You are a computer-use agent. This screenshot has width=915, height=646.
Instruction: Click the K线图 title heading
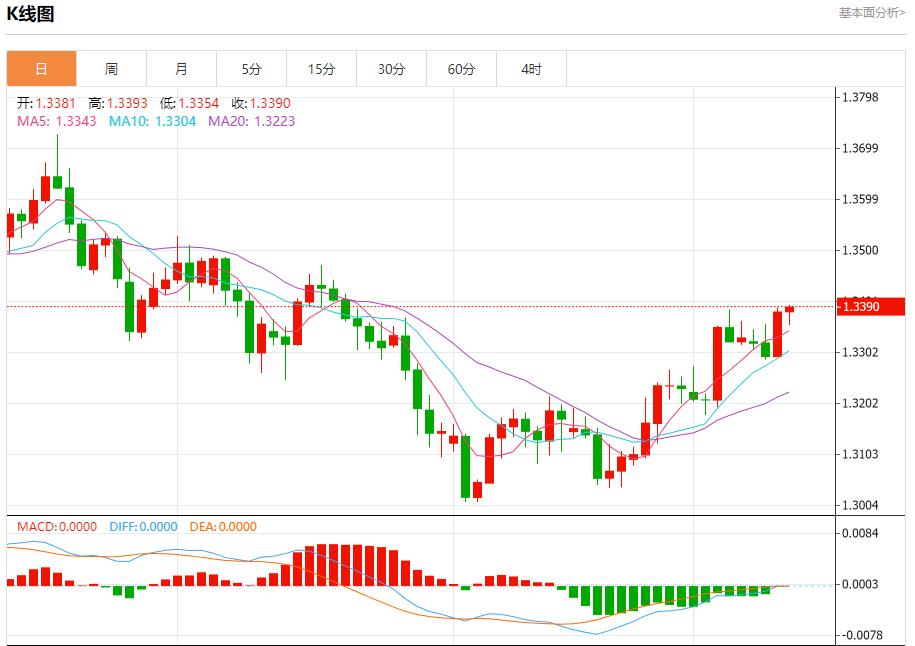(x=31, y=14)
